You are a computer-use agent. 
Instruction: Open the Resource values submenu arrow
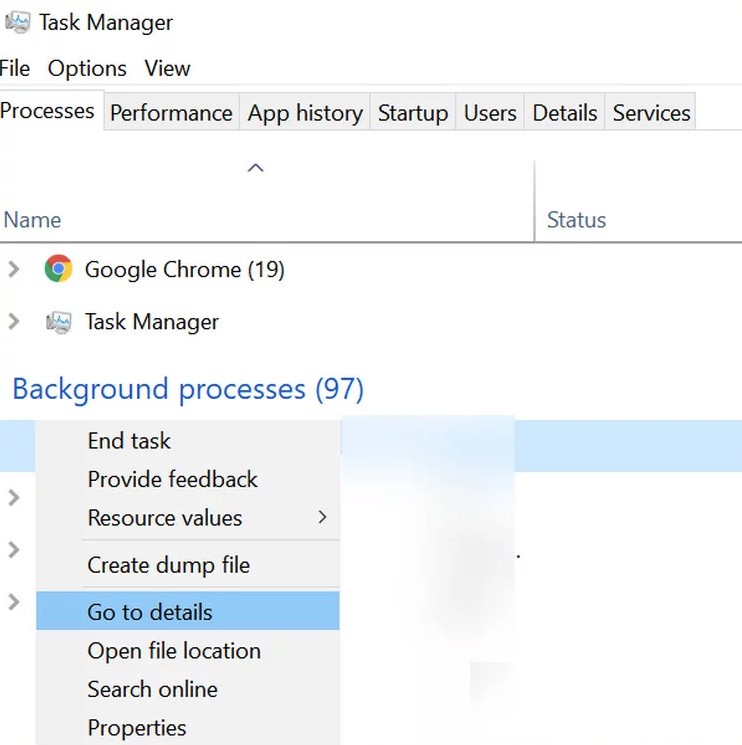click(322, 517)
